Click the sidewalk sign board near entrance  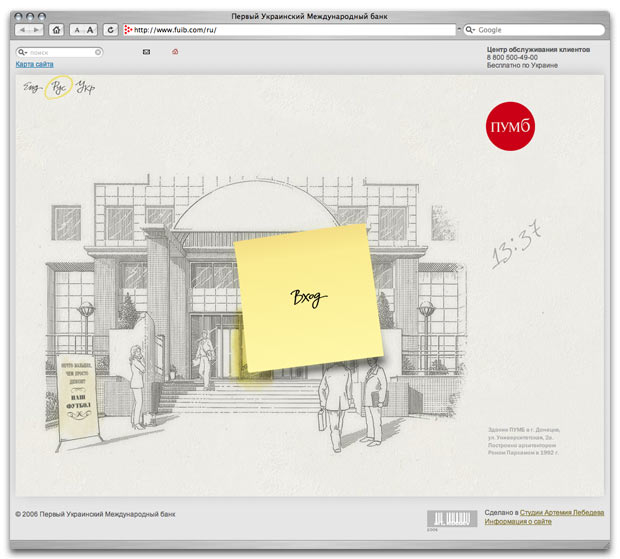(77, 398)
